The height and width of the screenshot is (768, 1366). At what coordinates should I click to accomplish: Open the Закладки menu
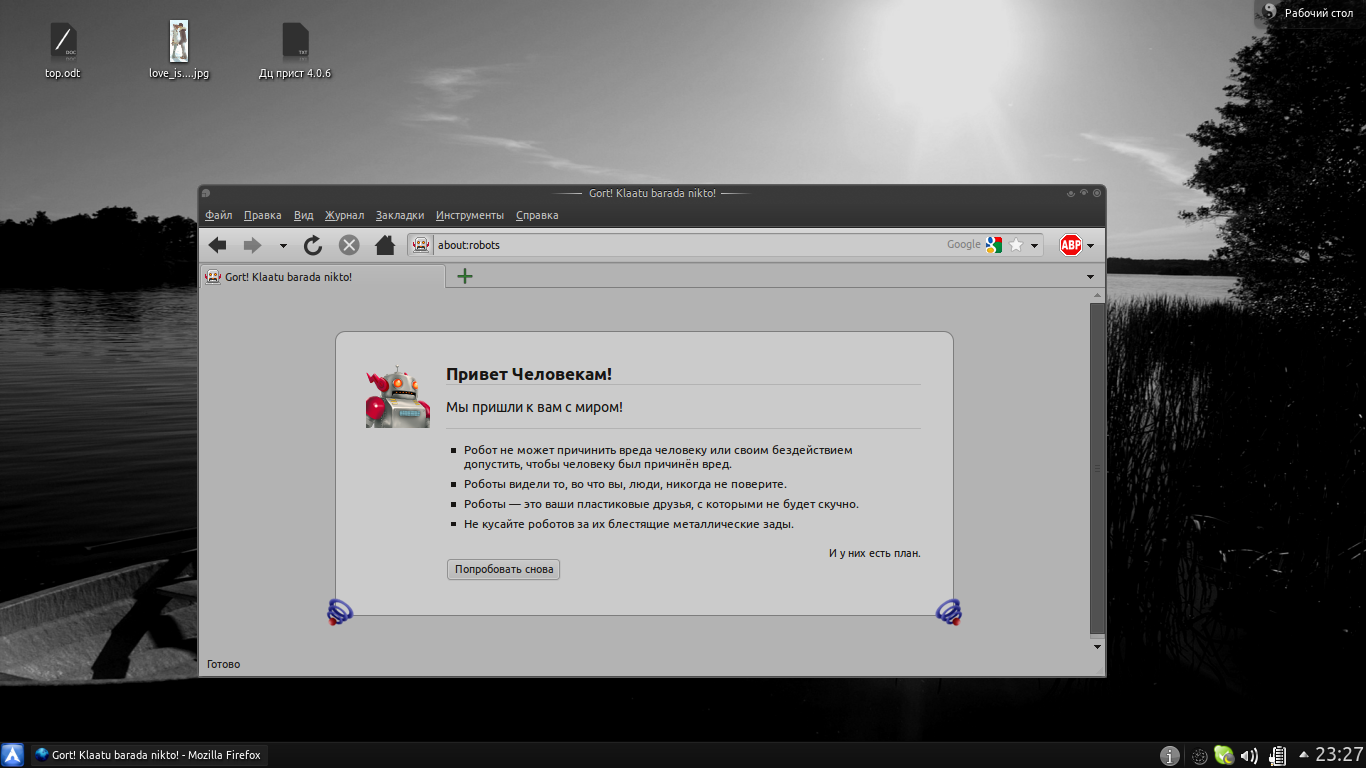click(400, 215)
